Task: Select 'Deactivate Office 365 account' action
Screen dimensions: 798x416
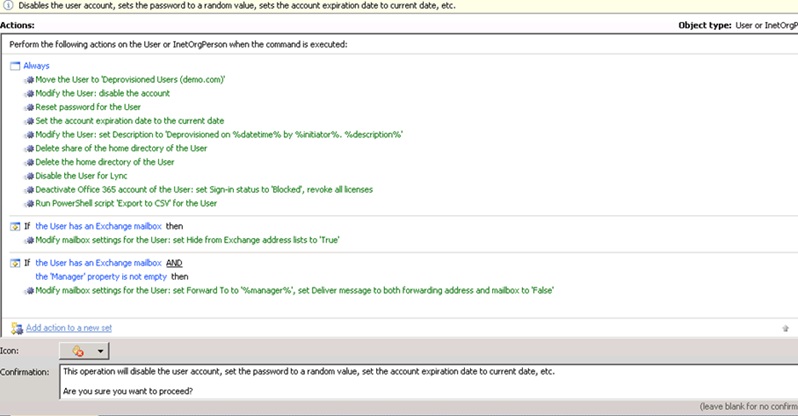Action: pos(204,189)
